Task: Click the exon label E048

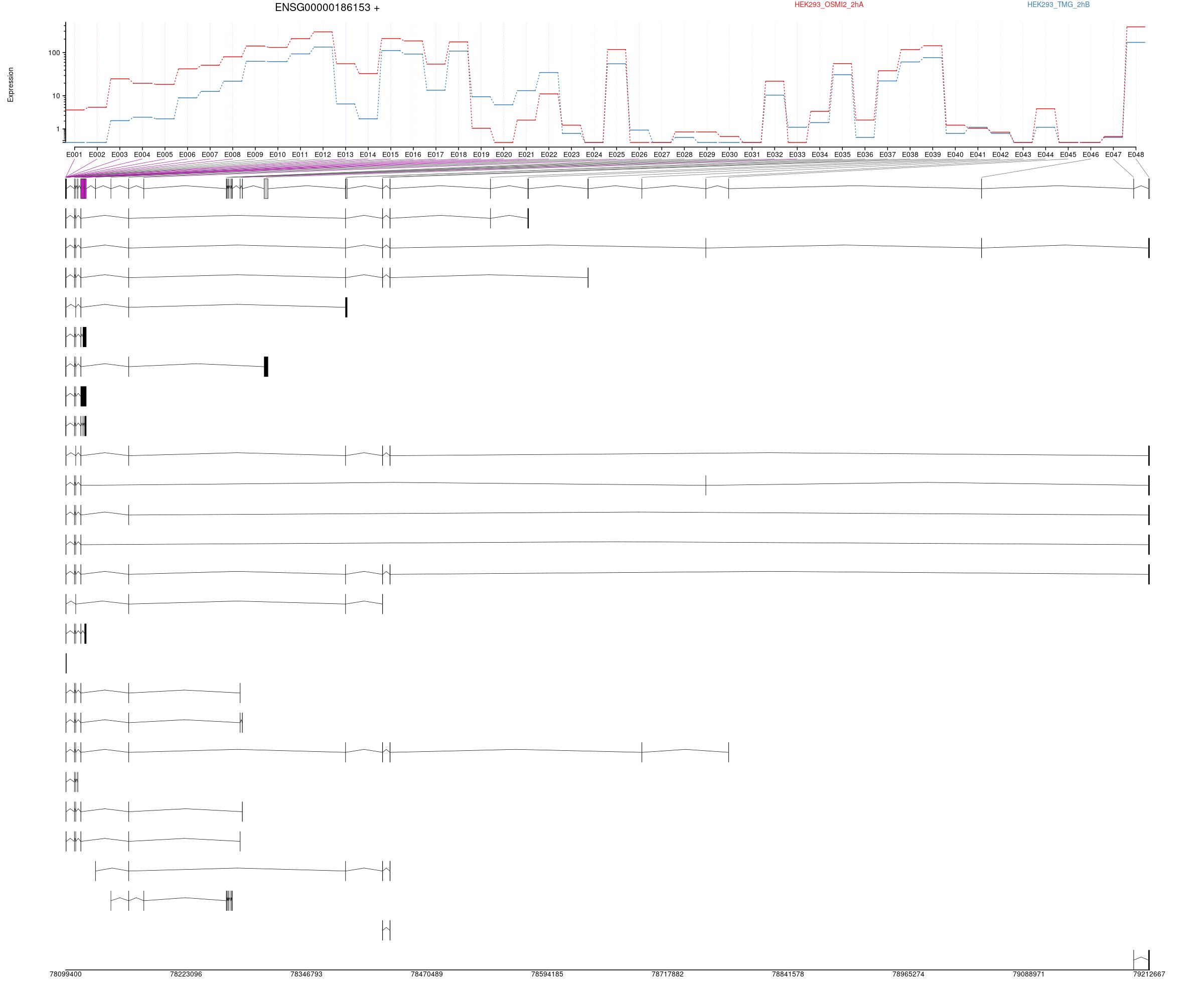Action: click(1135, 154)
